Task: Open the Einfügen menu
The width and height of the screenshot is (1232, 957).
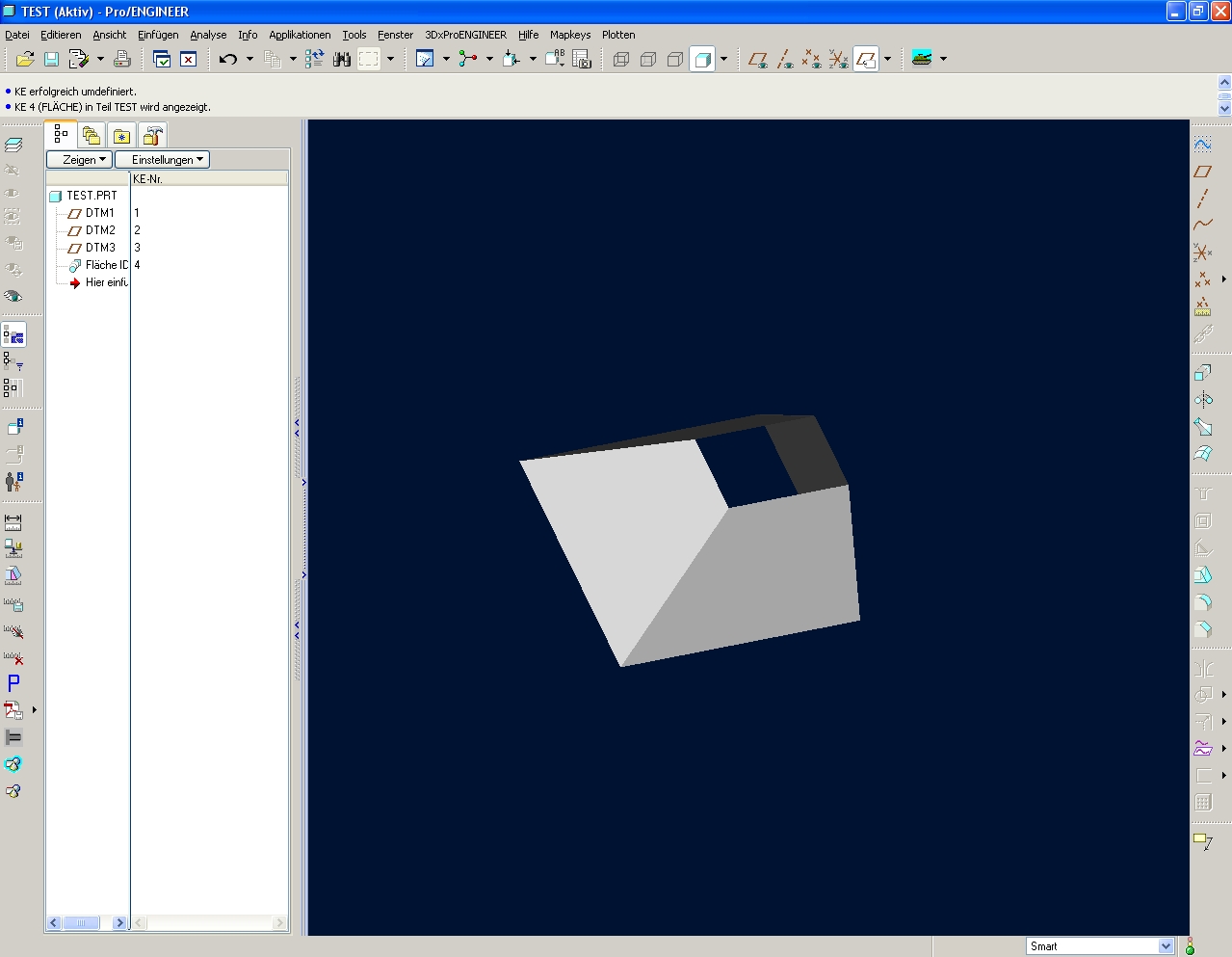Action: point(158,35)
